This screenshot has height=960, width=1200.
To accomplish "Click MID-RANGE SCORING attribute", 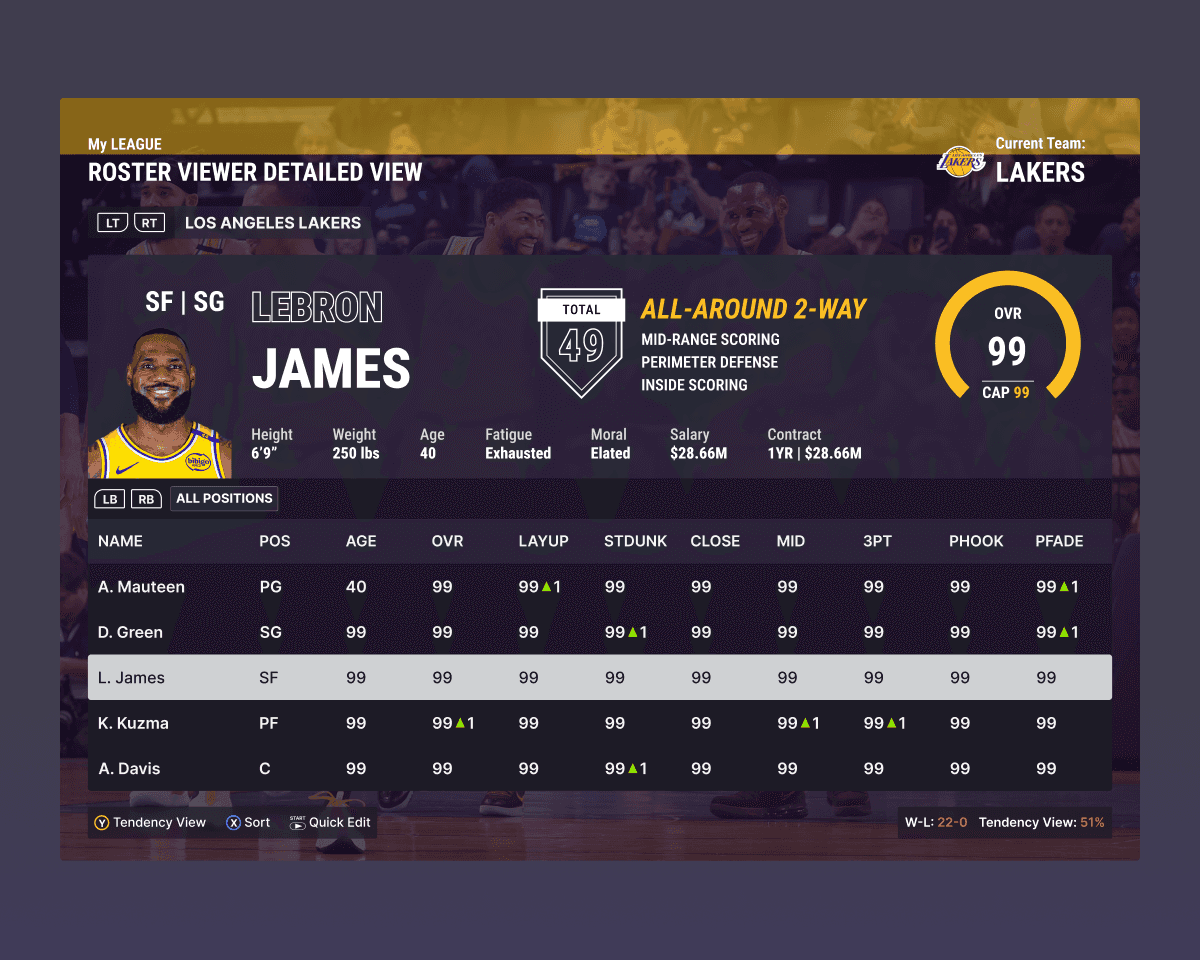I will click(x=710, y=340).
